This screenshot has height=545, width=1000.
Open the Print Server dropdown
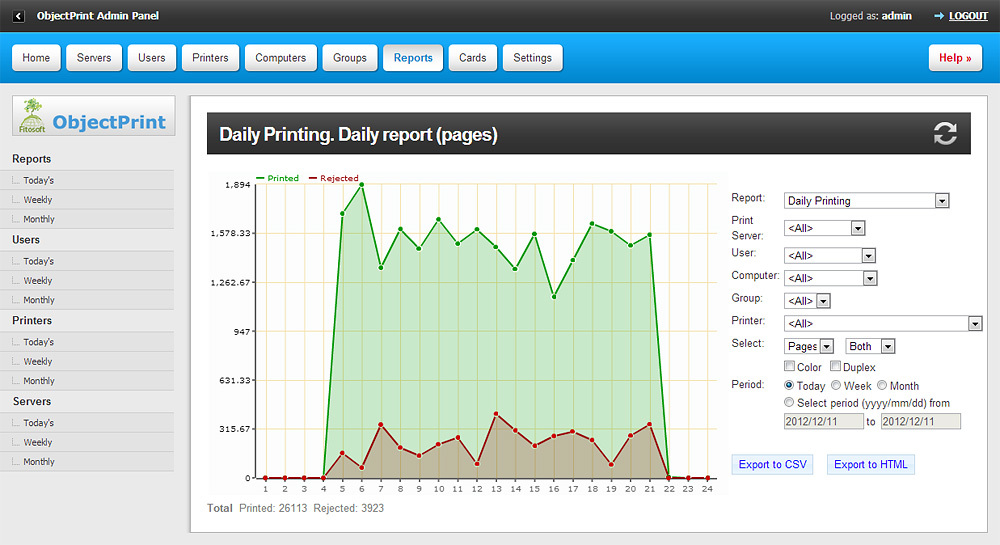[825, 228]
